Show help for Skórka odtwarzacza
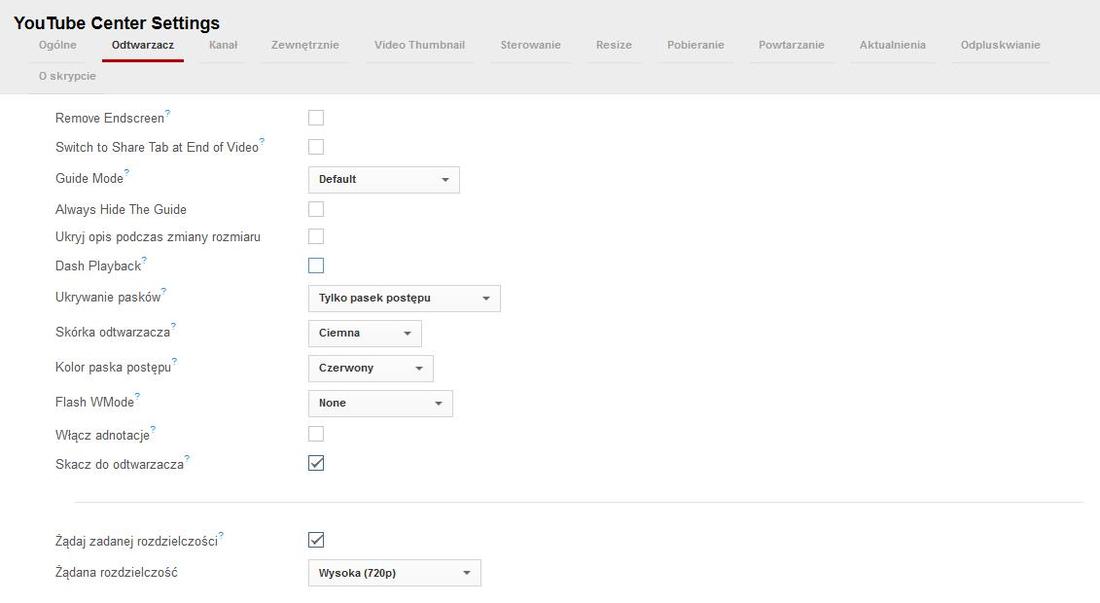The height and width of the screenshot is (603, 1100). pos(173,325)
